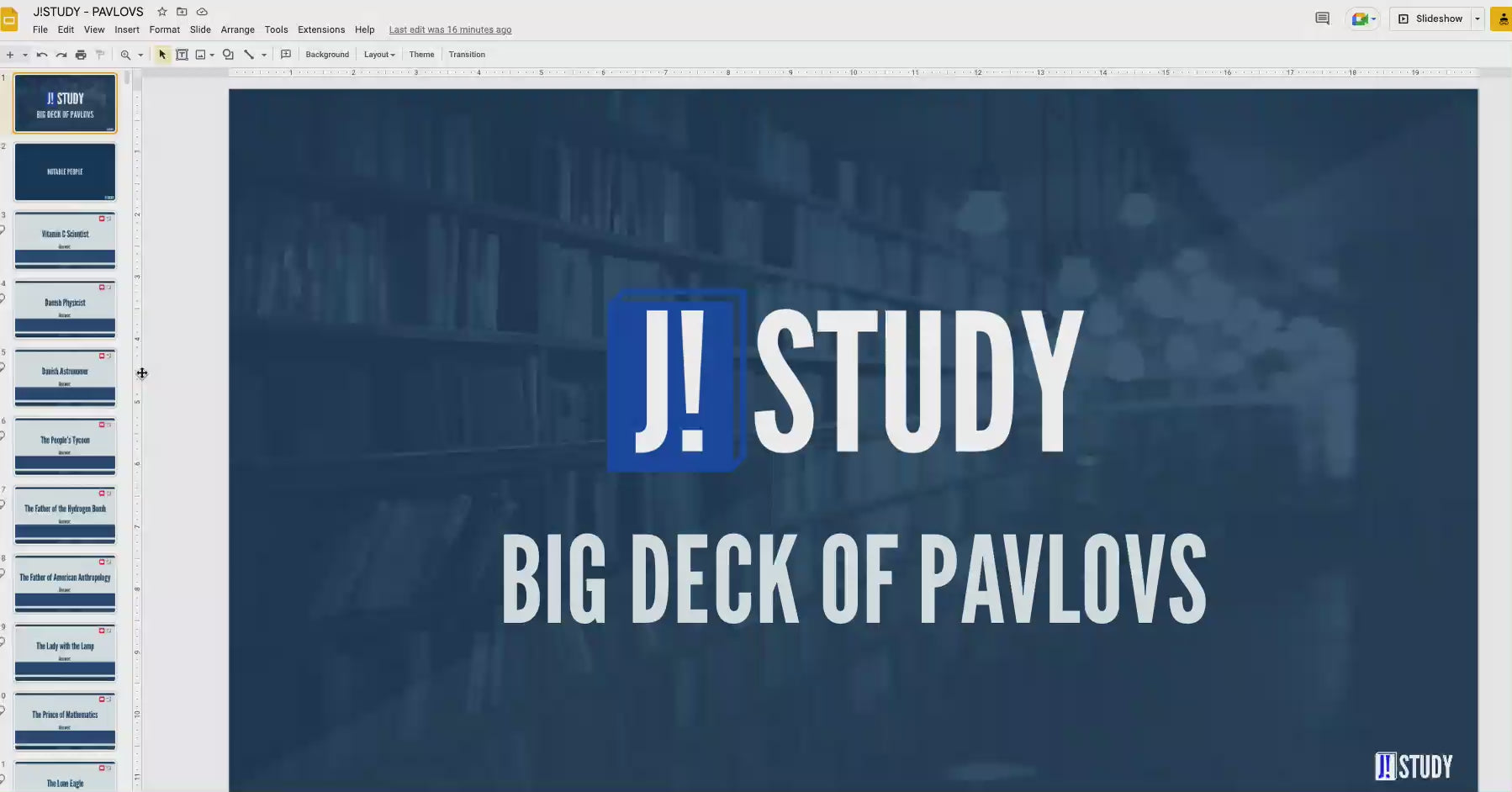Open comment history in the header

coord(1322,18)
